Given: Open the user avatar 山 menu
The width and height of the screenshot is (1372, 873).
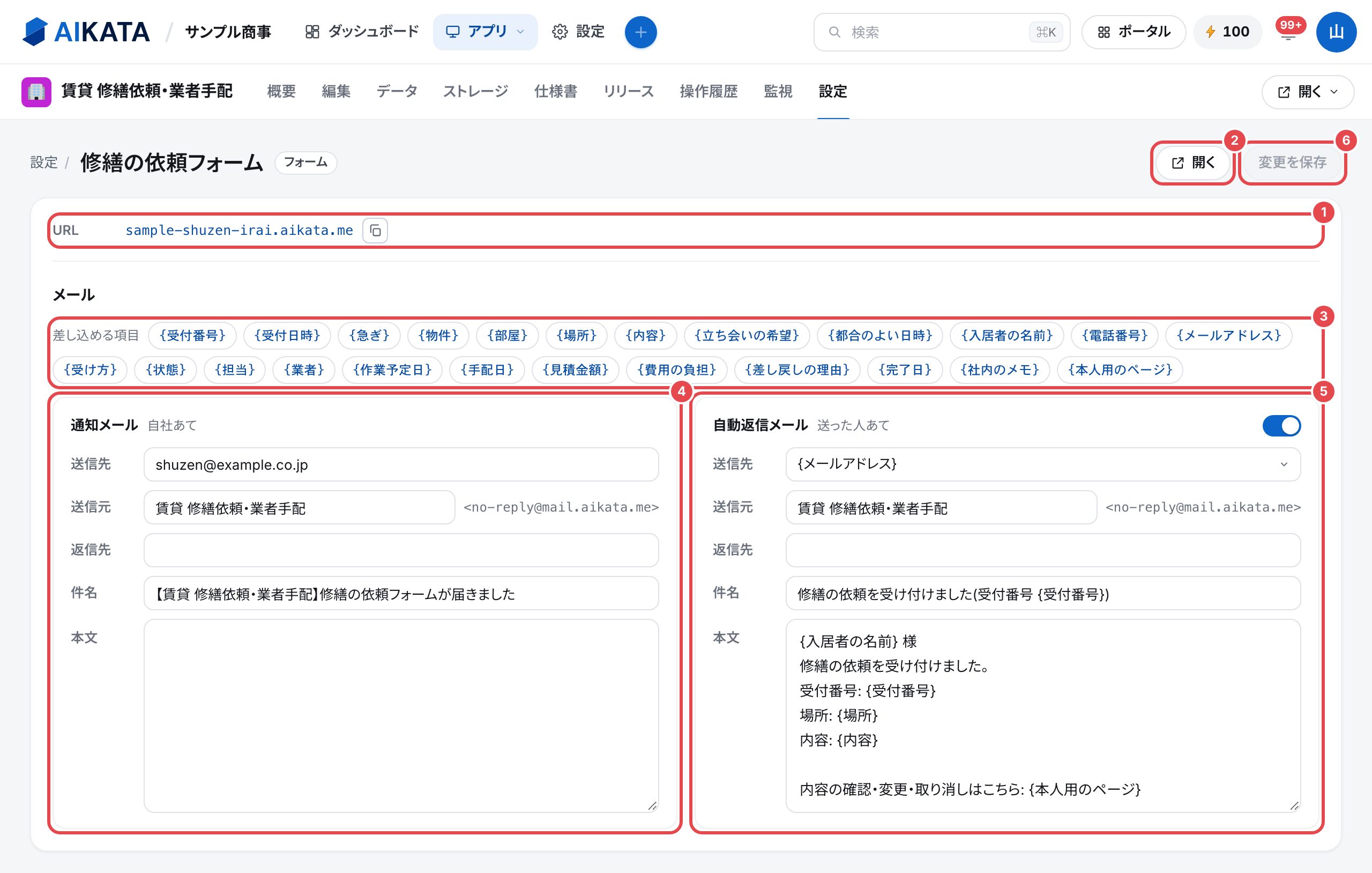Looking at the screenshot, I should coord(1336,32).
